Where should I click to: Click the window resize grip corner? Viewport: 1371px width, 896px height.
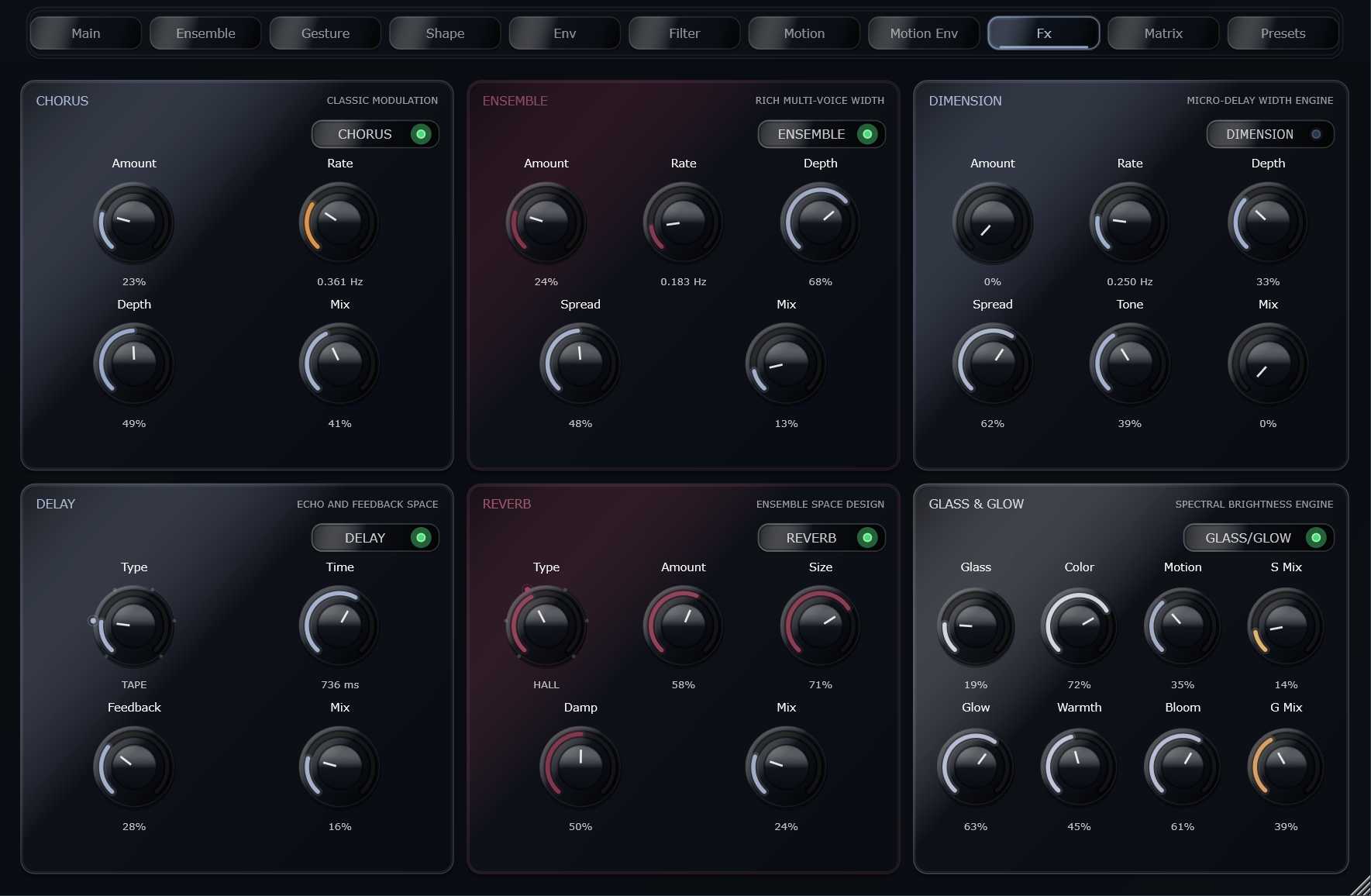tap(1360, 886)
